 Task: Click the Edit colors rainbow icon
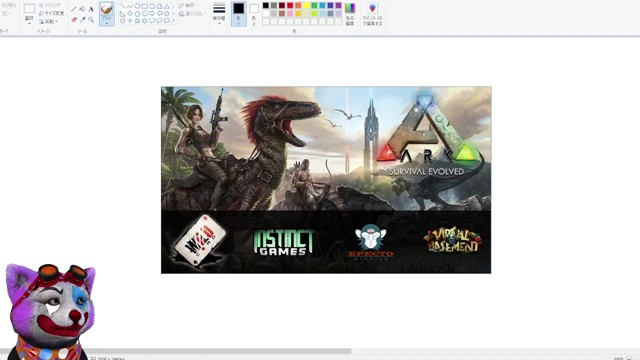(350, 14)
